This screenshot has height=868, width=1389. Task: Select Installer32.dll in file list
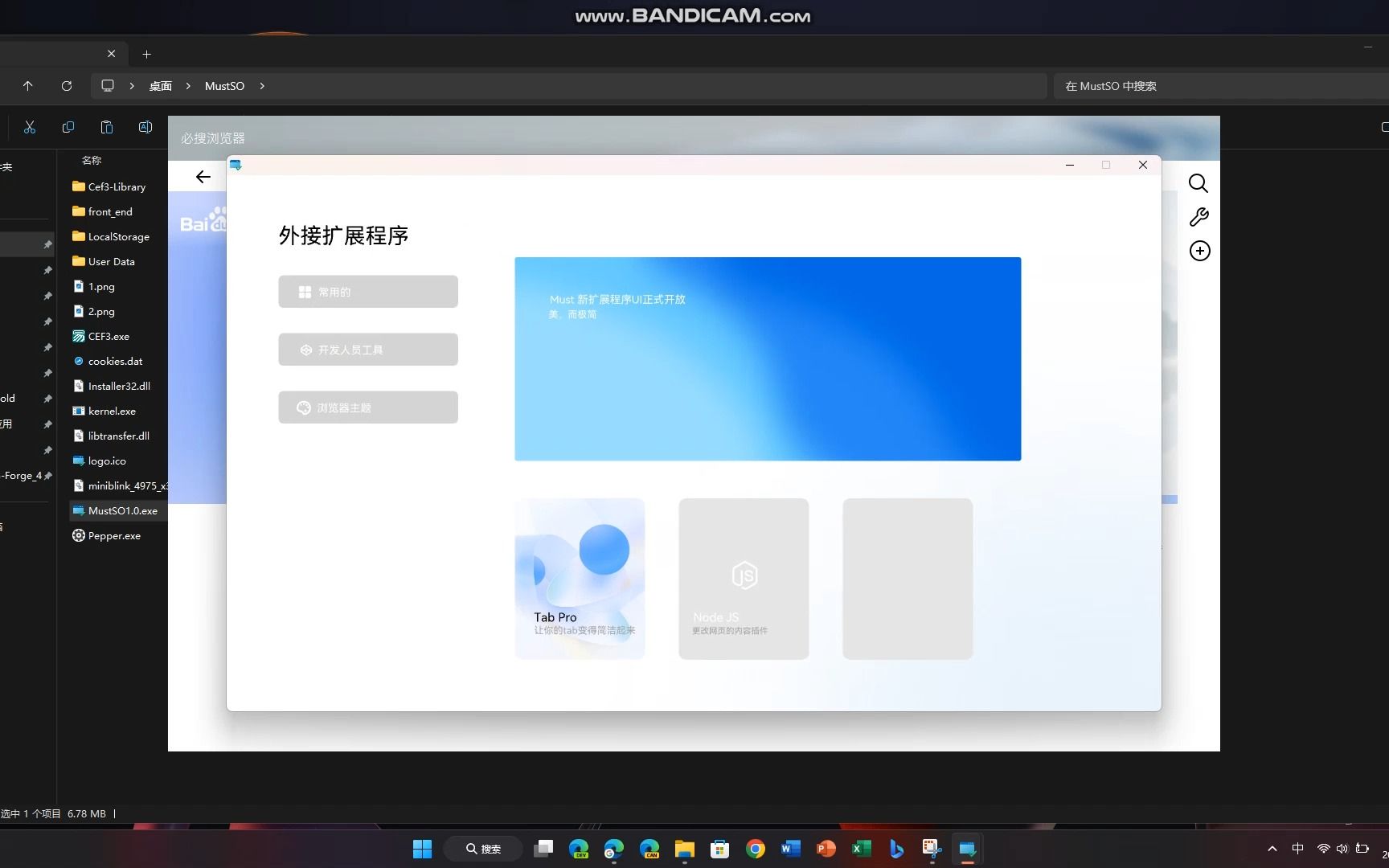(x=111, y=386)
